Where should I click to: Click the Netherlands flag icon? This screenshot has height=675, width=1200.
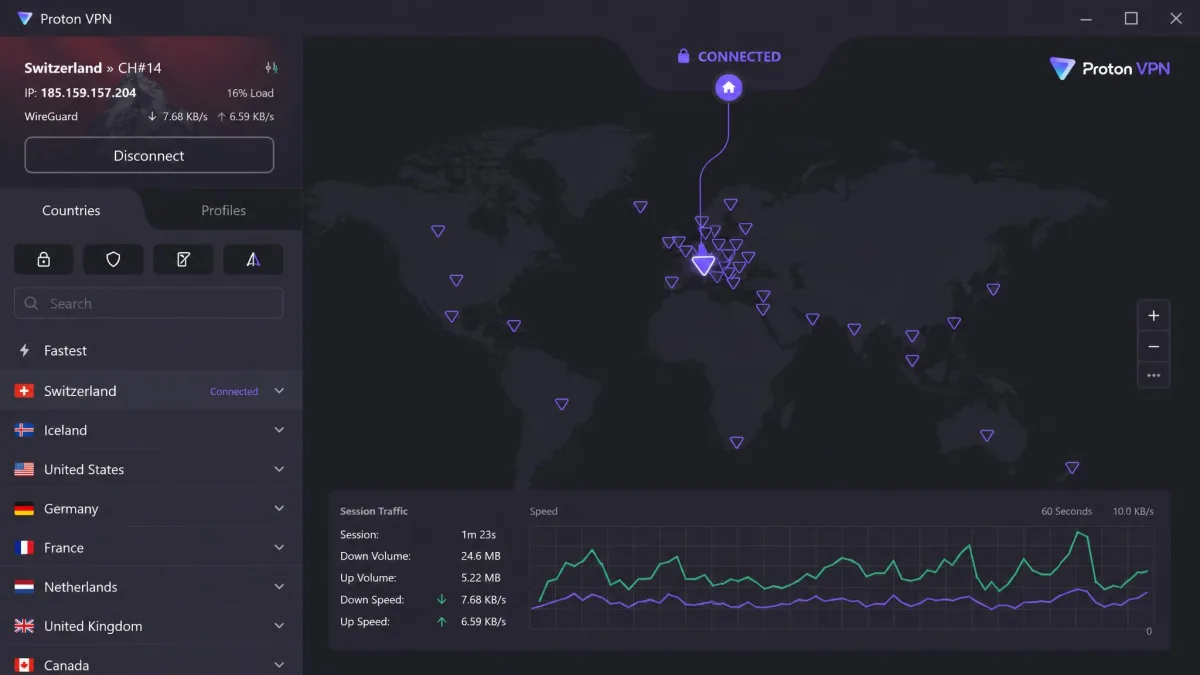point(24,587)
